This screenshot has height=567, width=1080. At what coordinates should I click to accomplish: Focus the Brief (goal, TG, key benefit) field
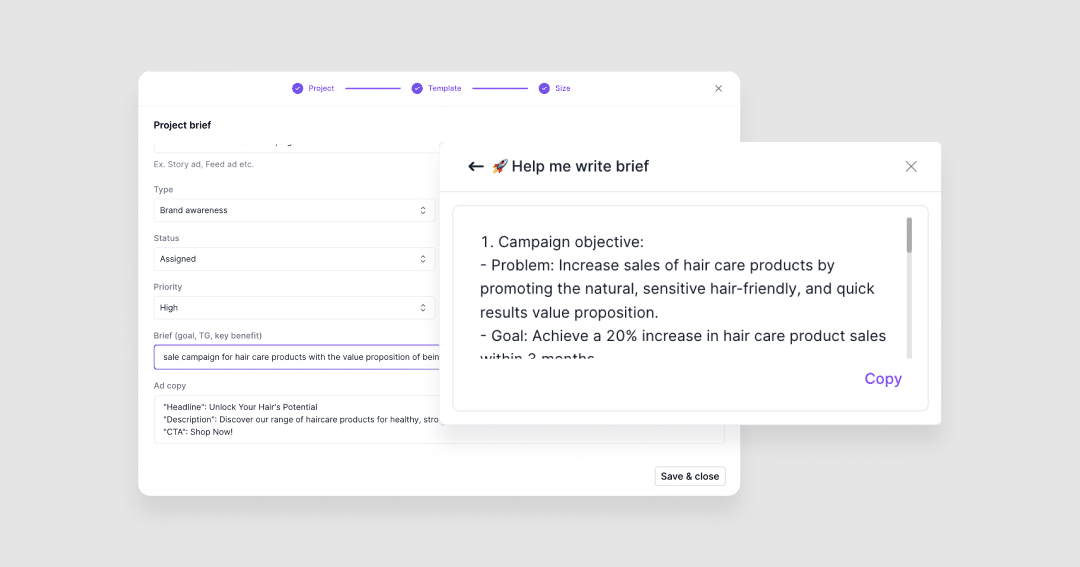pos(297,357)
